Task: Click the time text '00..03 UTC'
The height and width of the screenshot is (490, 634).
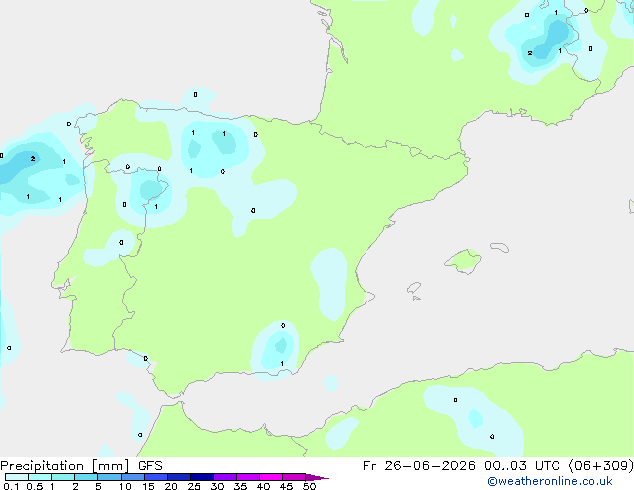Action: pyautogui.click(x=522, y=466)
